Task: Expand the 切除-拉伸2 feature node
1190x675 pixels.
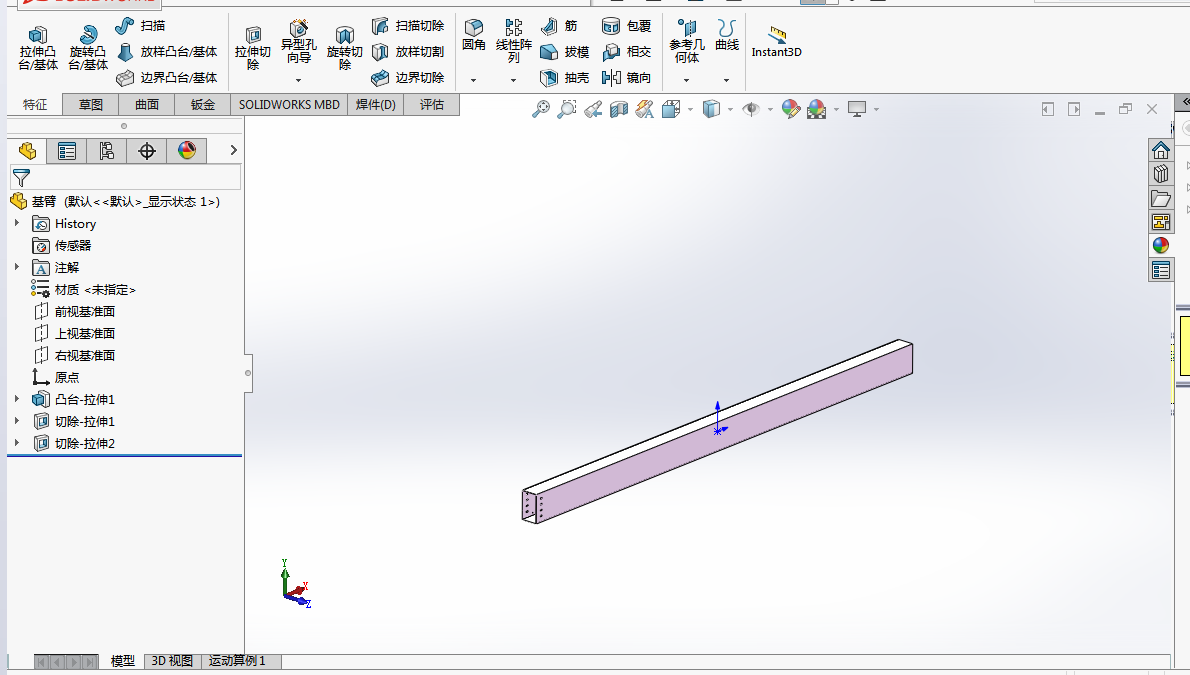Action: [17, 443]
